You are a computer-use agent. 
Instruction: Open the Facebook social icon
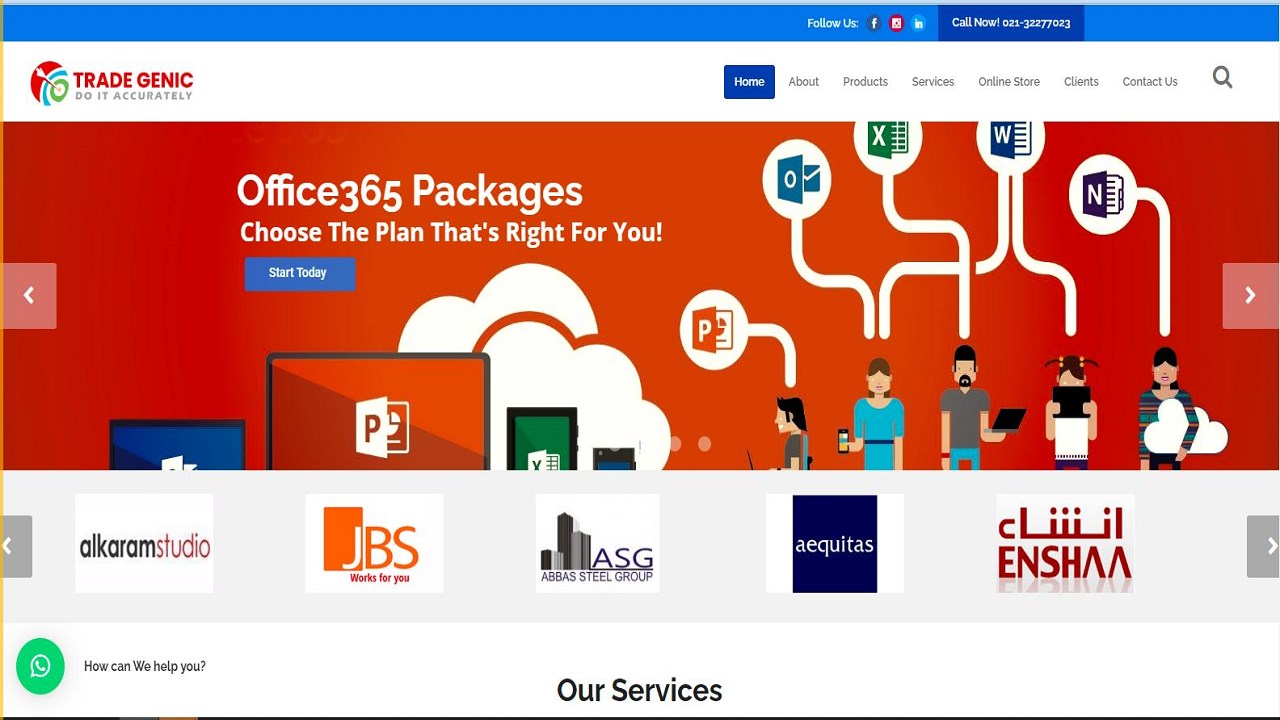tap(874, 23)
